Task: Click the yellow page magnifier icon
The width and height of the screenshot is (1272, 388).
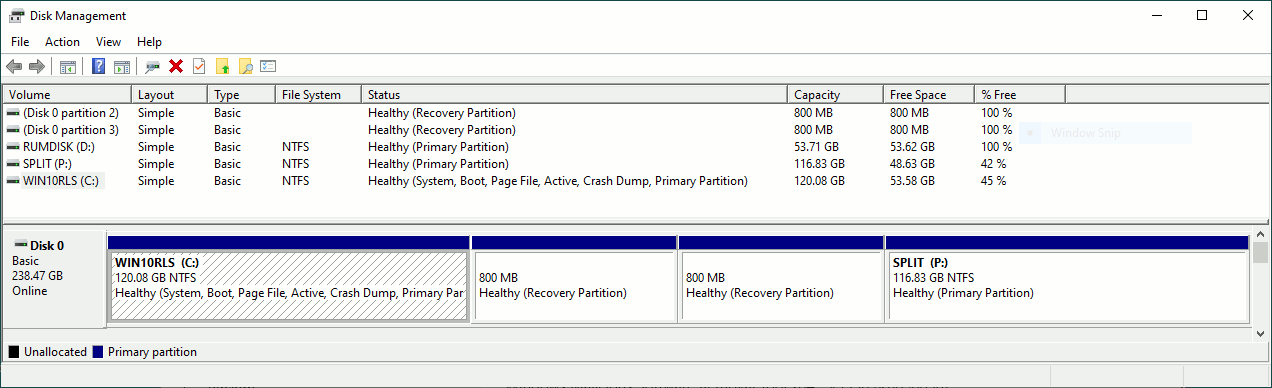Action: click(x=245, y=67)
